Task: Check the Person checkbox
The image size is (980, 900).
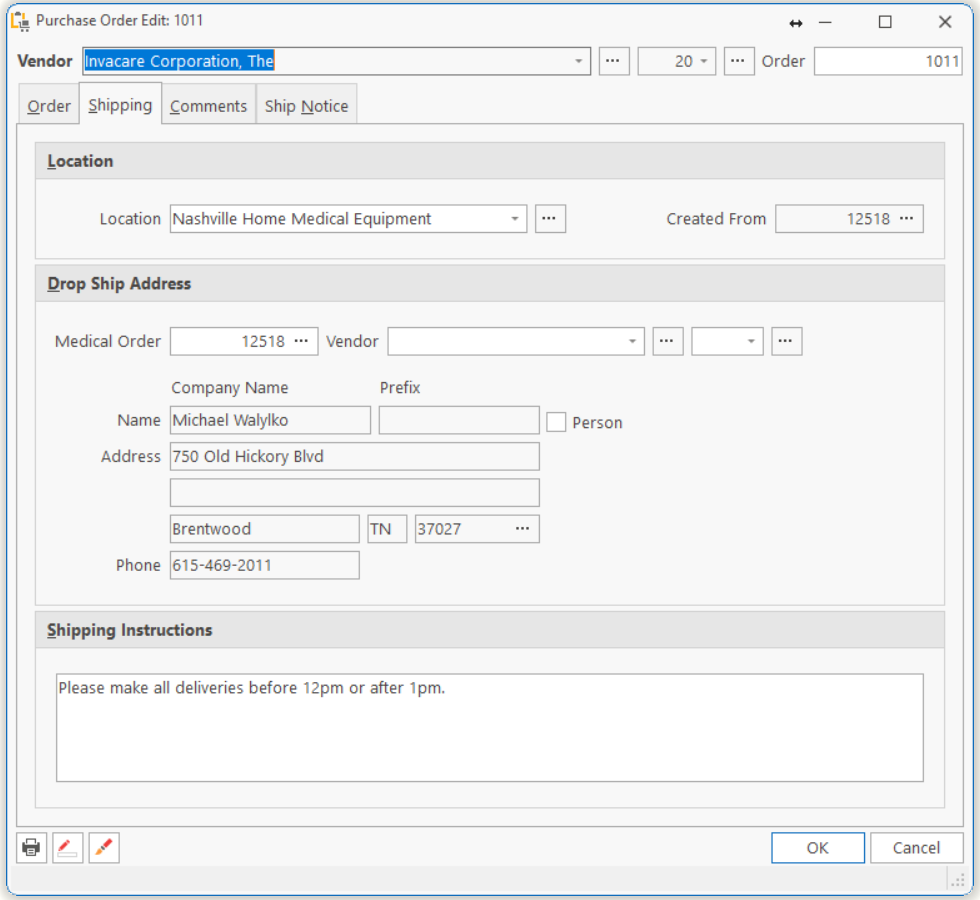Action: (x=557, y=422)
